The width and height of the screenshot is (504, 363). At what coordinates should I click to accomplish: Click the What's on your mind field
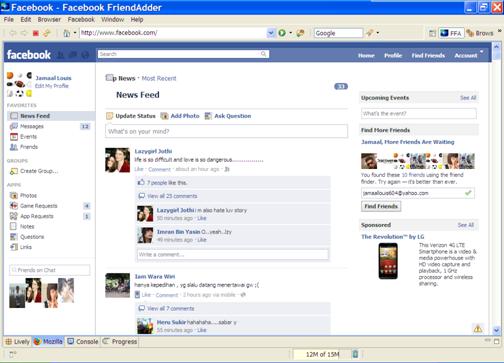click(227, 131)
